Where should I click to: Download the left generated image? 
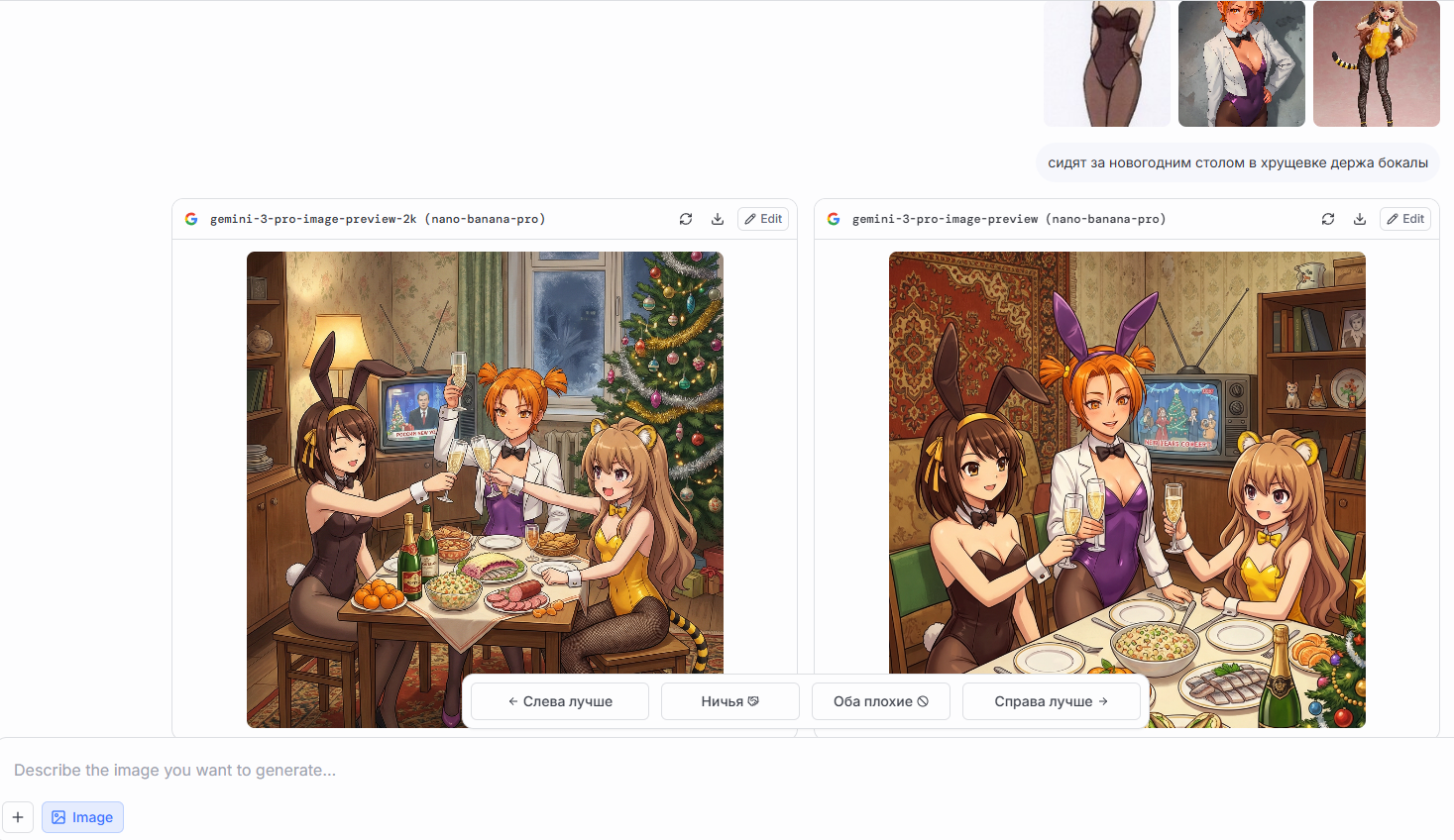pos(718,219)
